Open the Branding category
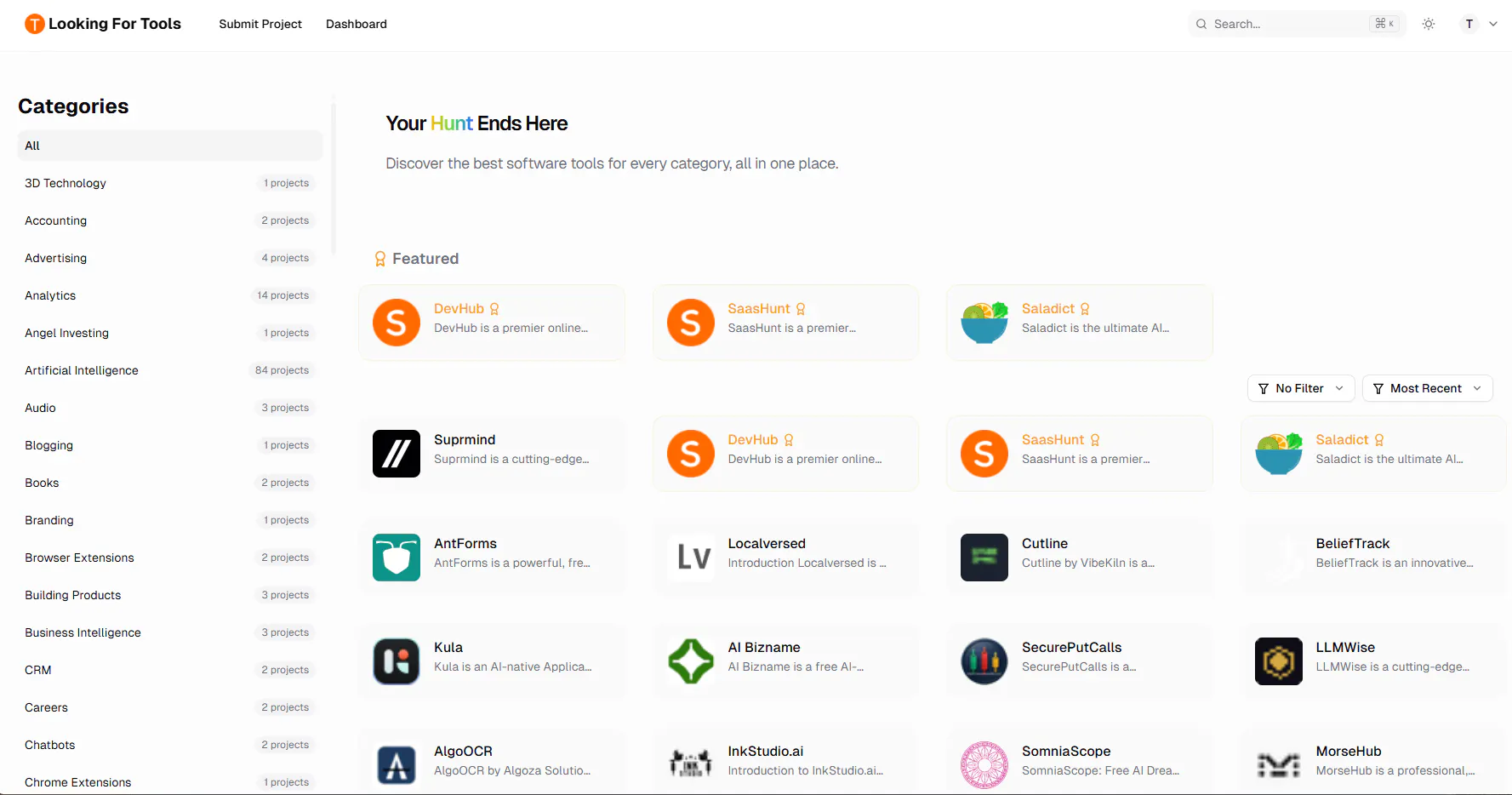This screenshot has width=1512, height=795. tap(170, 520)
